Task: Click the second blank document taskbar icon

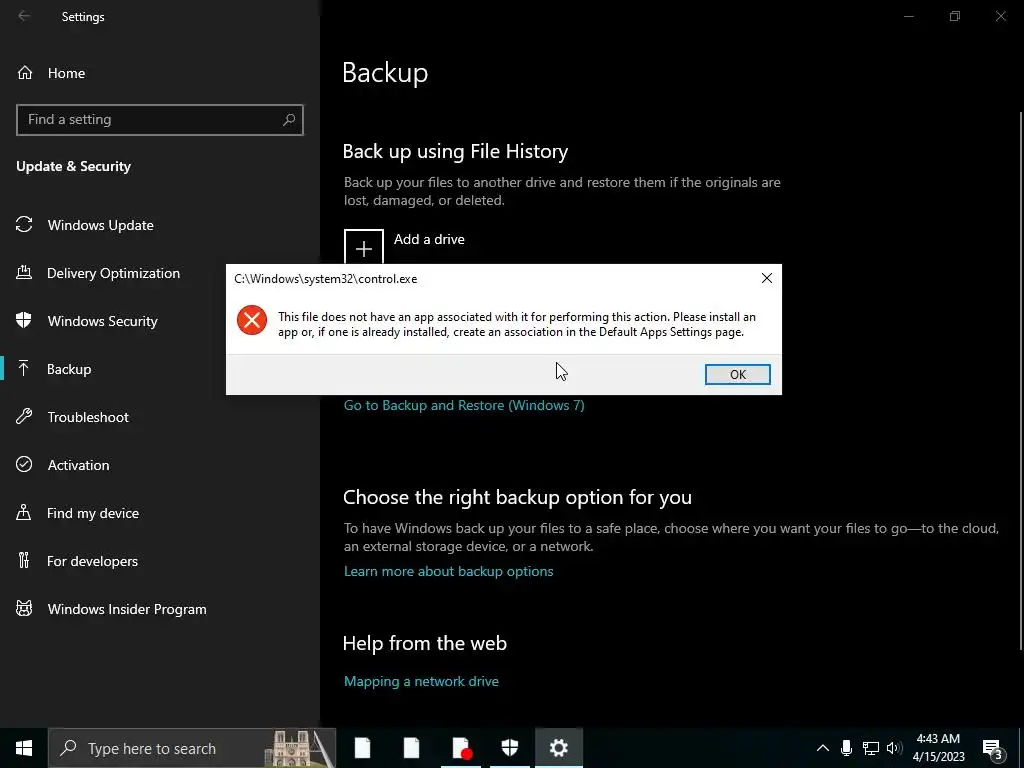Action: (x=411, y=748)
